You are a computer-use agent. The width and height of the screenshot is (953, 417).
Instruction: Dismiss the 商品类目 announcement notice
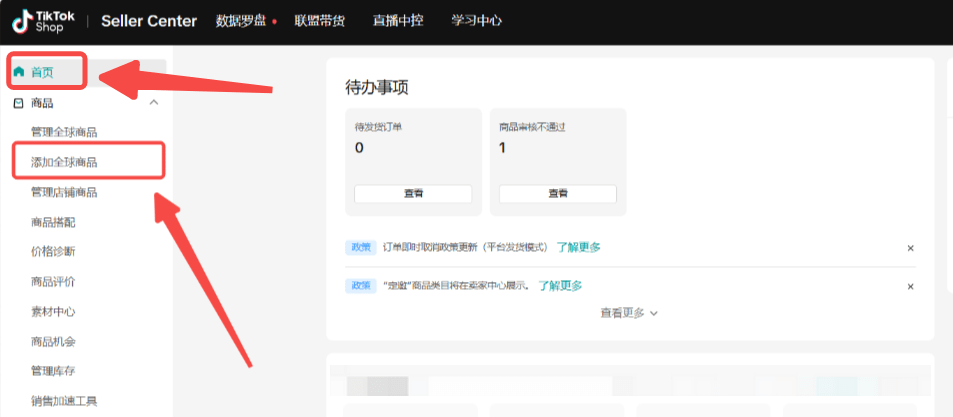[x=910, y=286]
